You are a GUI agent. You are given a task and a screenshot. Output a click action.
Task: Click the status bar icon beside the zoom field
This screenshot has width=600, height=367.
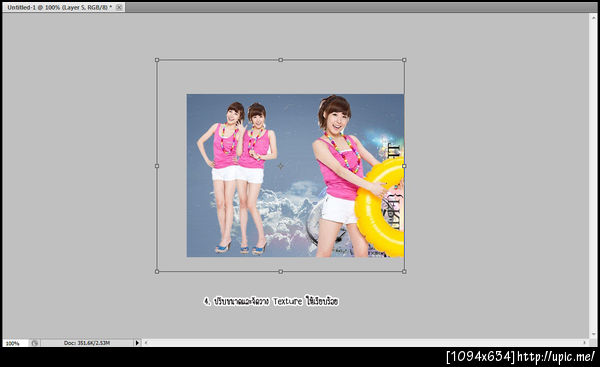coord(34,343)
